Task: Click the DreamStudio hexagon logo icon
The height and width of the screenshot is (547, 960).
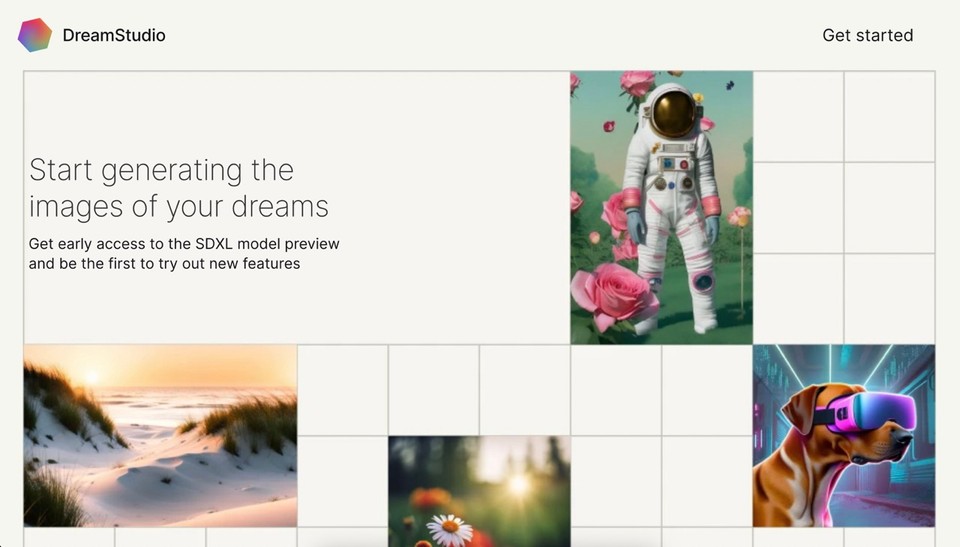Action: point(35,35)
